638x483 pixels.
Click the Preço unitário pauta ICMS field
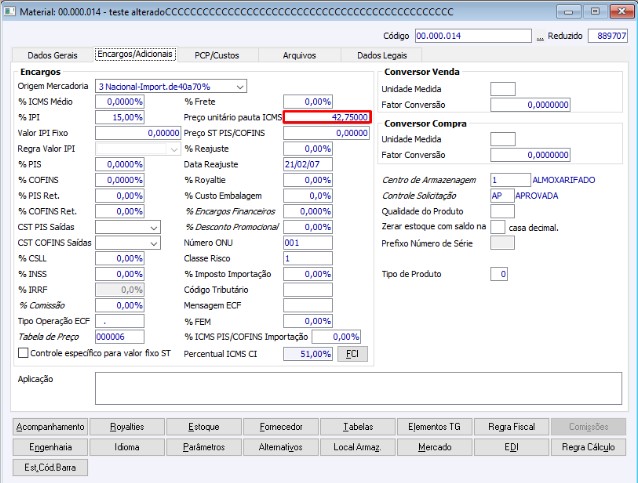(x=327, y=117)
